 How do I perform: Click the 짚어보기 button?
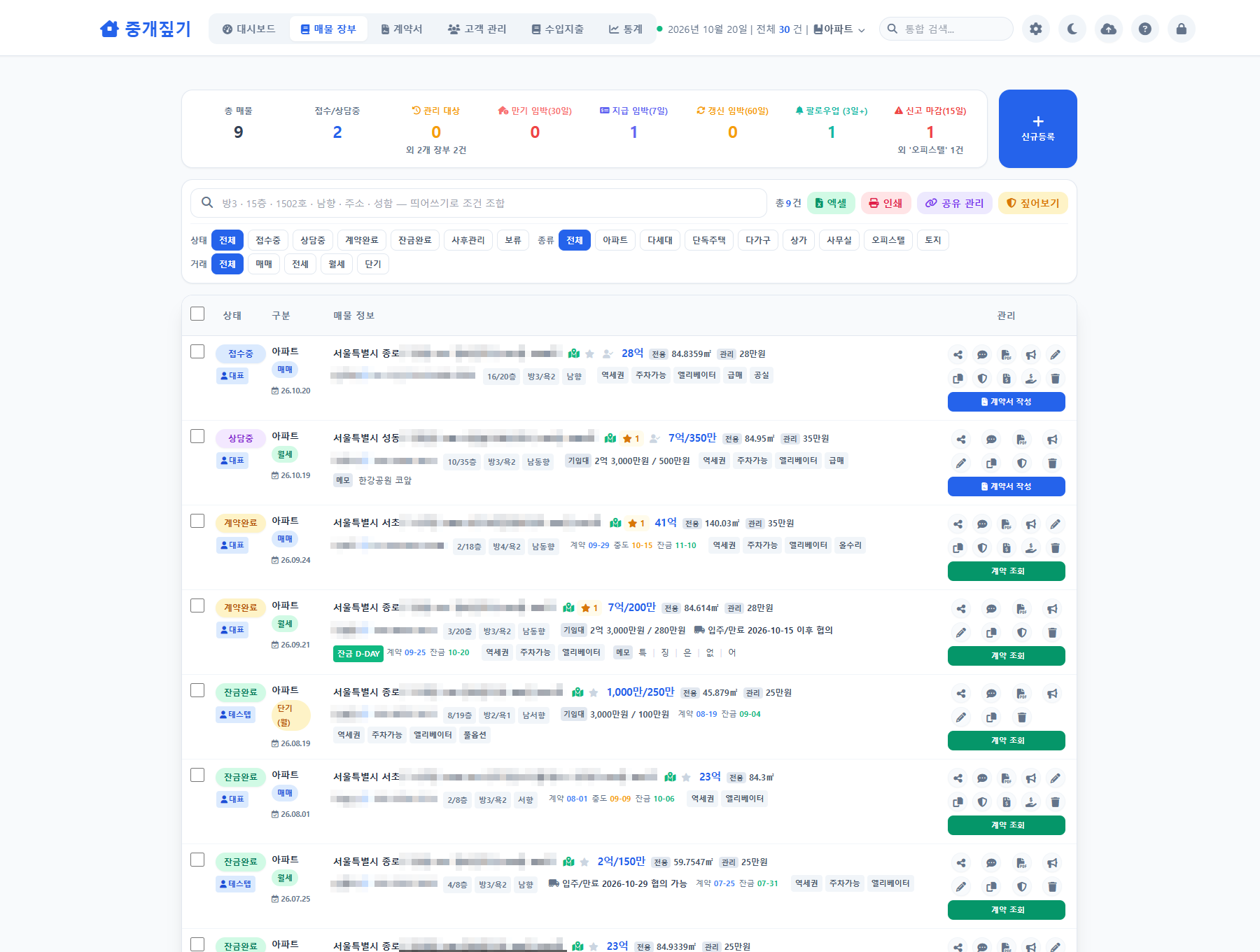(x=1033, y=203)
